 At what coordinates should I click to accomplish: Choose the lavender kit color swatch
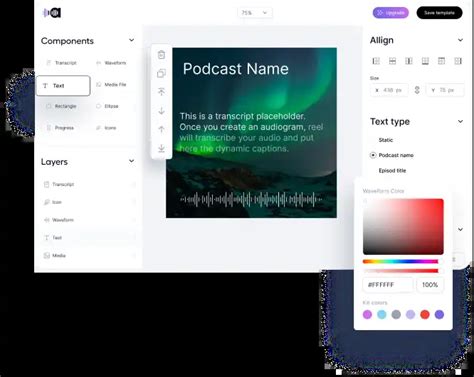pyautogui.click(x=411, y=314)
